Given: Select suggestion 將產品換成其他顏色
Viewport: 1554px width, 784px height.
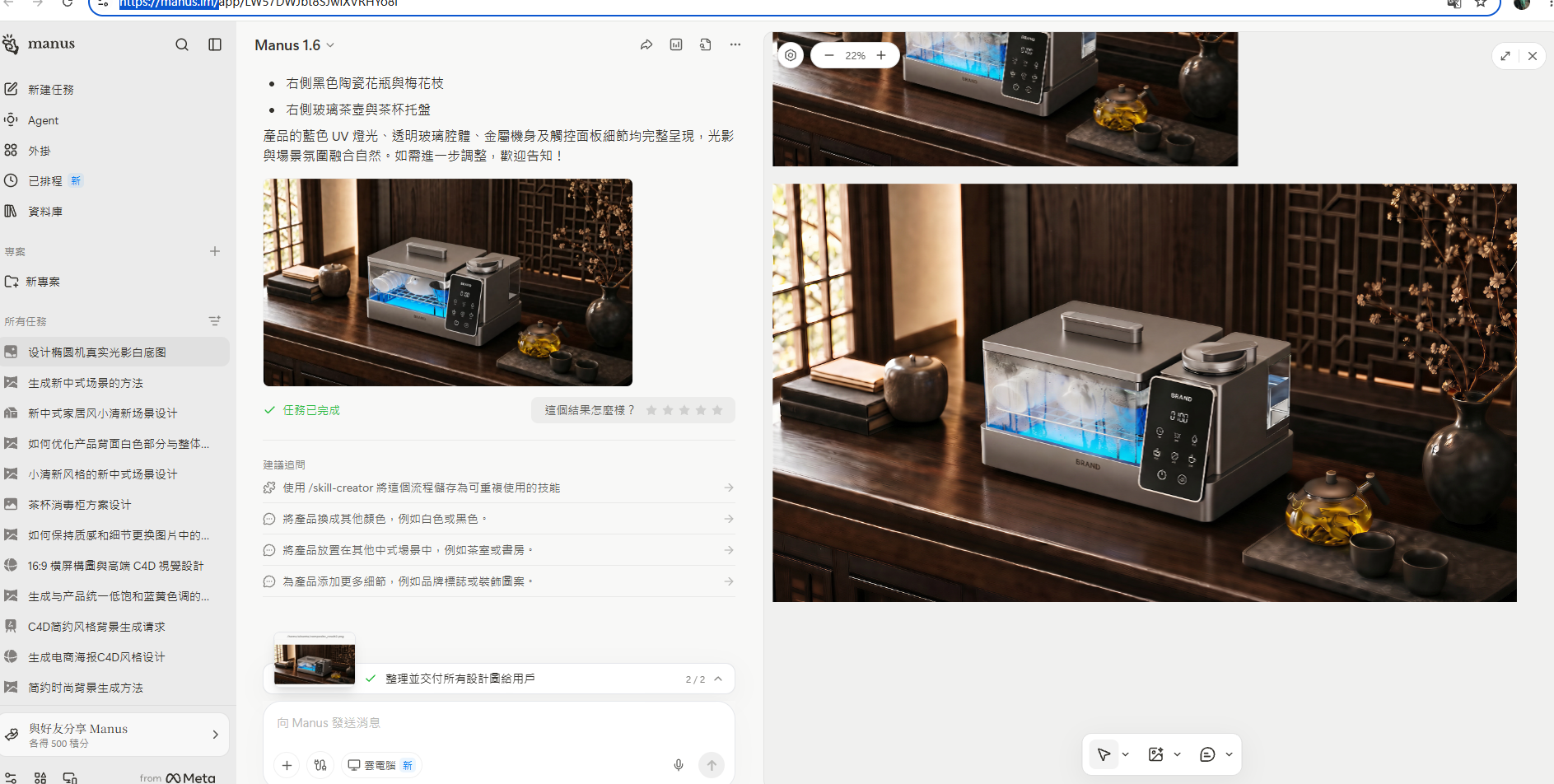Looking at the screenshot, I should tap(499, 519).
